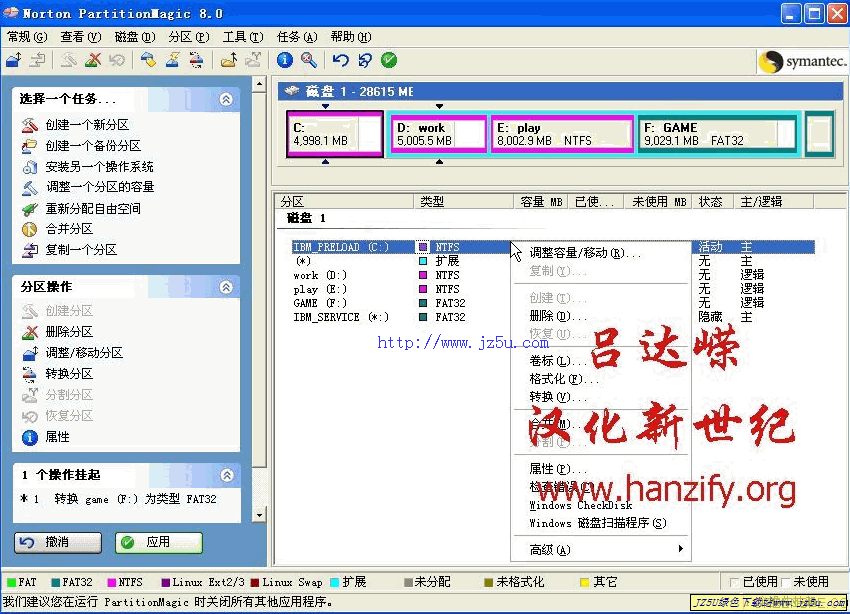Choose 格式化 in context menu
850x614 pixels.
point(601,379)
